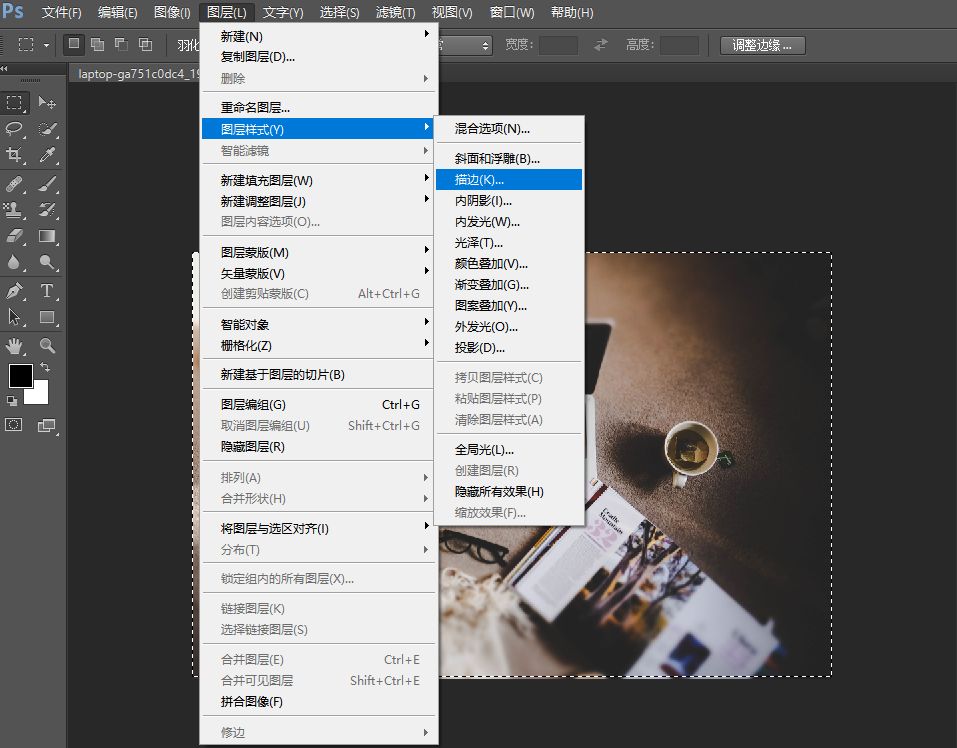Choose 描边(K)... layer style
The height and width of the screenshot is (748, 957).
coord(509,179)
